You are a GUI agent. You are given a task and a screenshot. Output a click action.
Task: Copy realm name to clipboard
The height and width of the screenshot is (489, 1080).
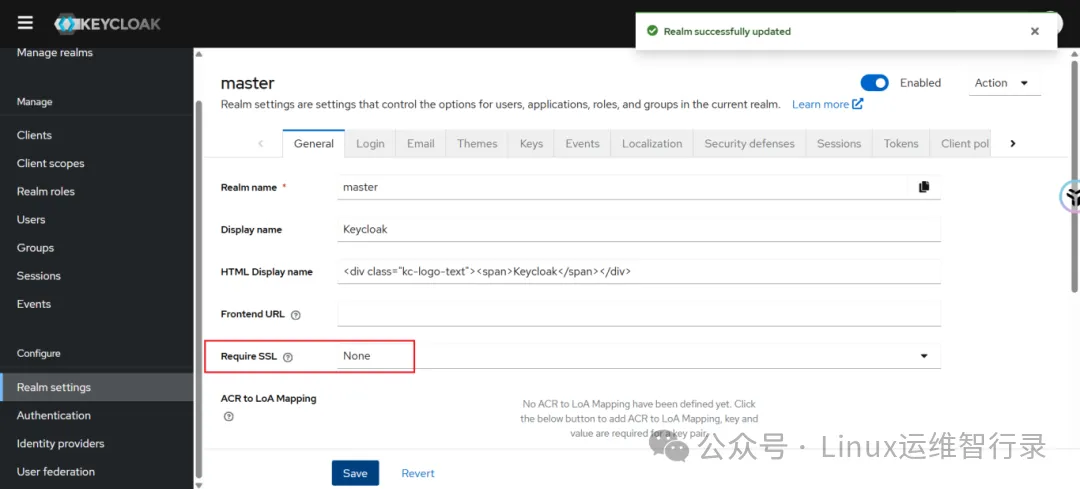pyautogui.click(x=923, y=187)
